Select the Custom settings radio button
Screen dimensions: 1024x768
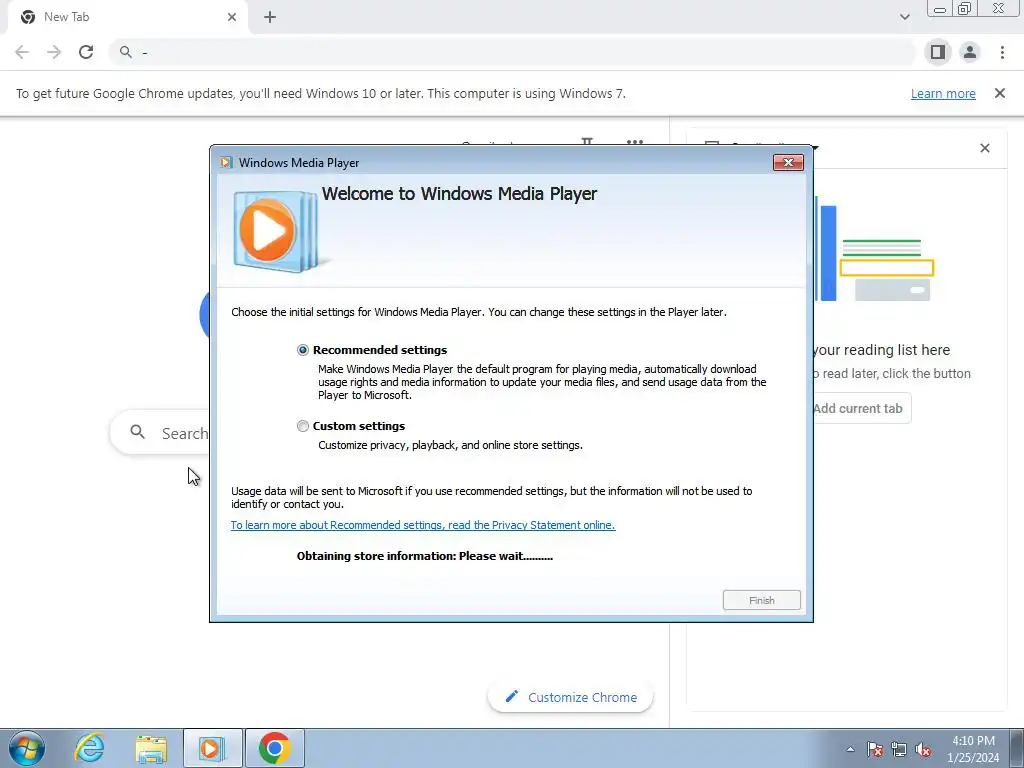pyautogui.click(x=302, y=426)
